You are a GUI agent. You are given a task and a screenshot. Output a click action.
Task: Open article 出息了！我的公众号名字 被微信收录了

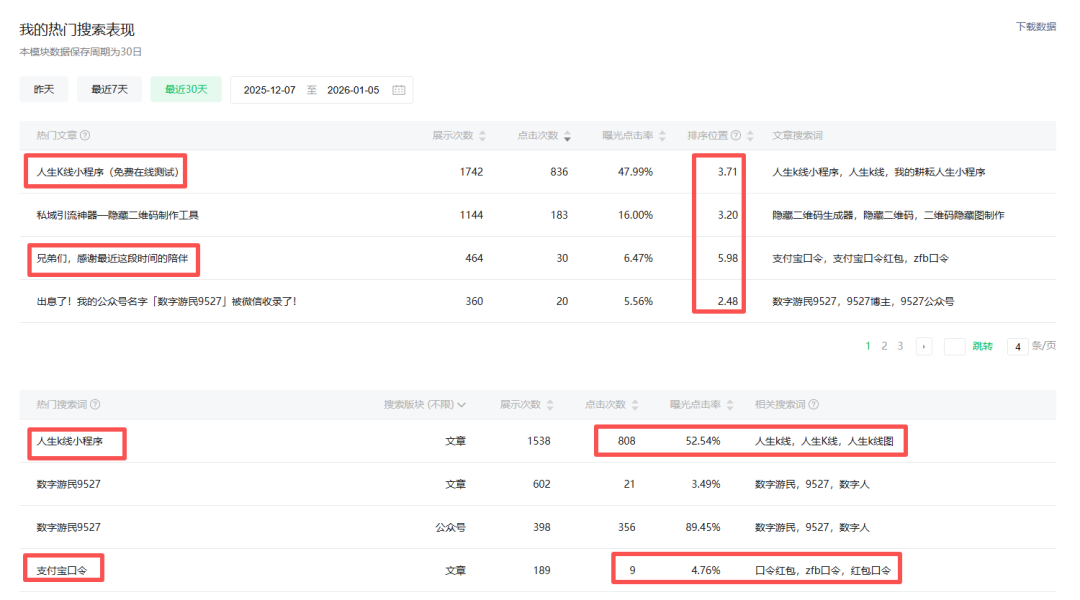tap(167, 302)
